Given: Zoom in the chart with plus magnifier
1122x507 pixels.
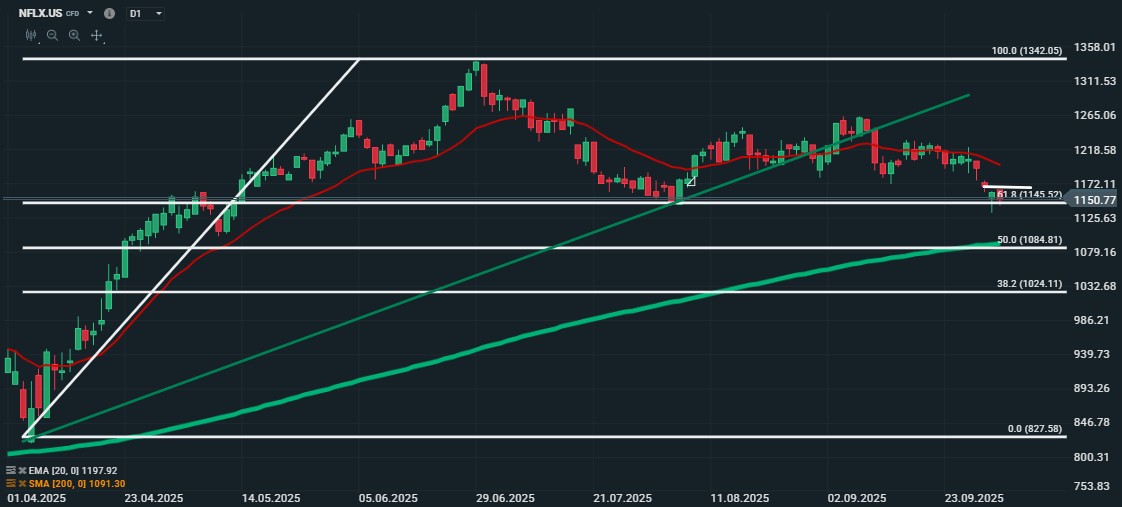Looking at the screenshot, I should [74, 35].
